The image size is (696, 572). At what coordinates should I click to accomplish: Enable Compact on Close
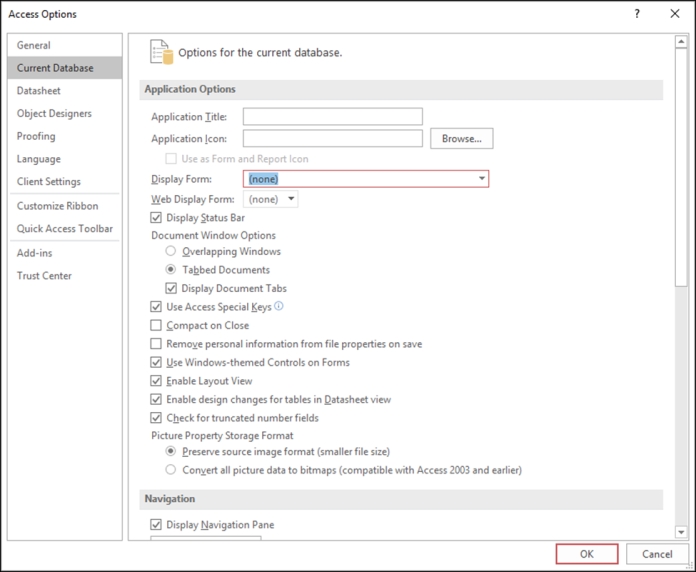(x=156, y=325)
